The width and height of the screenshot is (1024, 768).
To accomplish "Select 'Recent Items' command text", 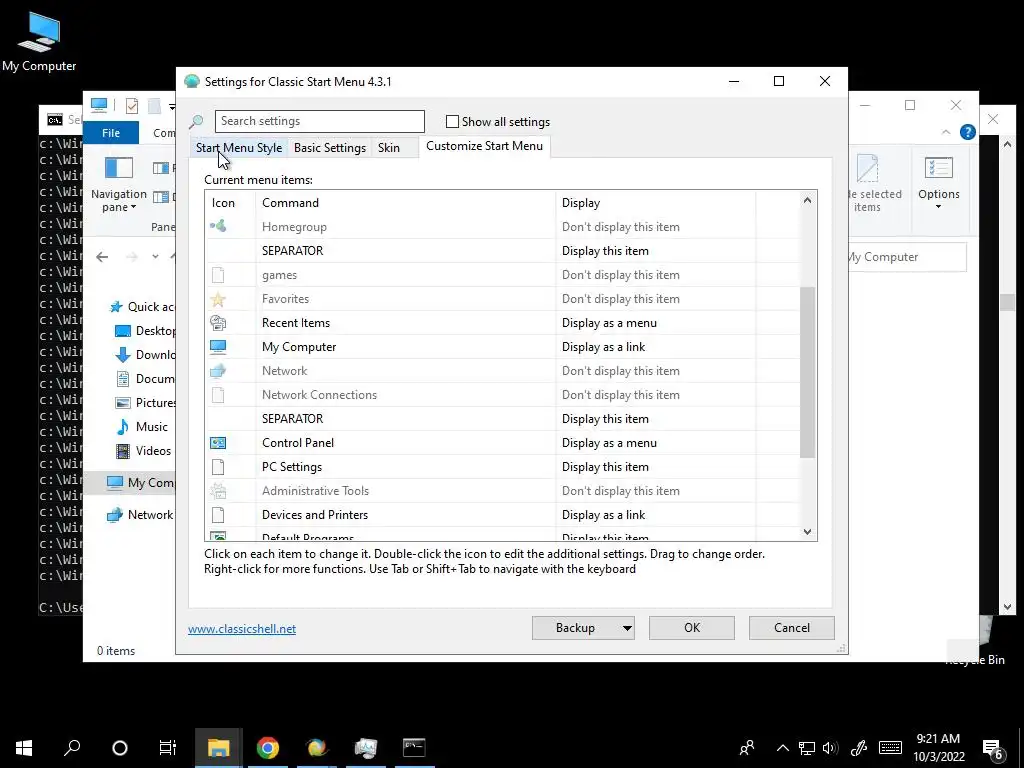I will pos(296,323).
